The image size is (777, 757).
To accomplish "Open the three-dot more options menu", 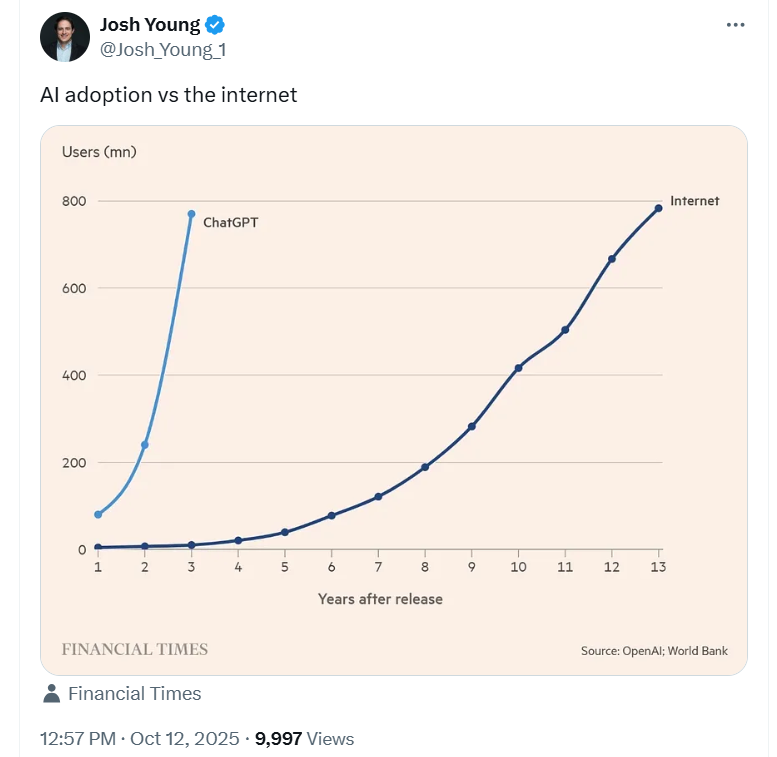I will (735, 24).
